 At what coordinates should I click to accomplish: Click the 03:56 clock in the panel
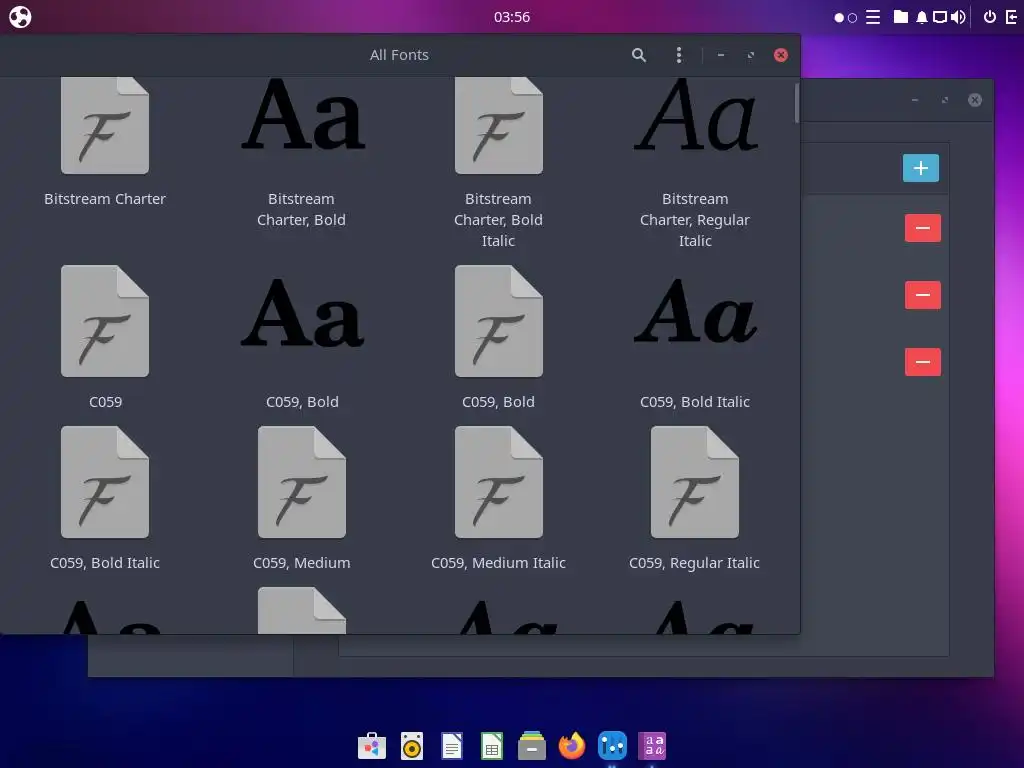512,17
